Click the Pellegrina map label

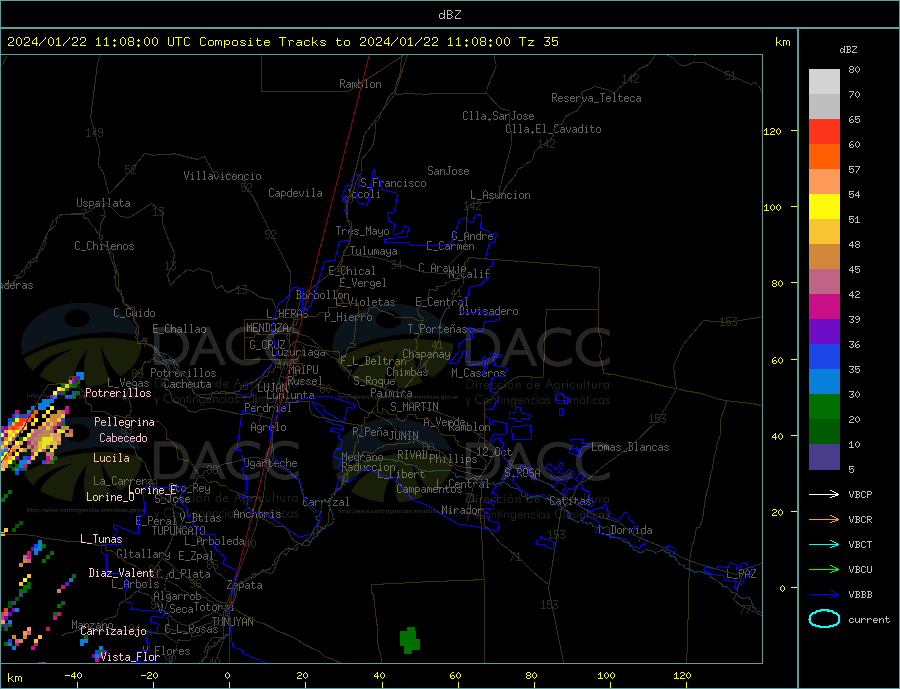click(125, 422)
